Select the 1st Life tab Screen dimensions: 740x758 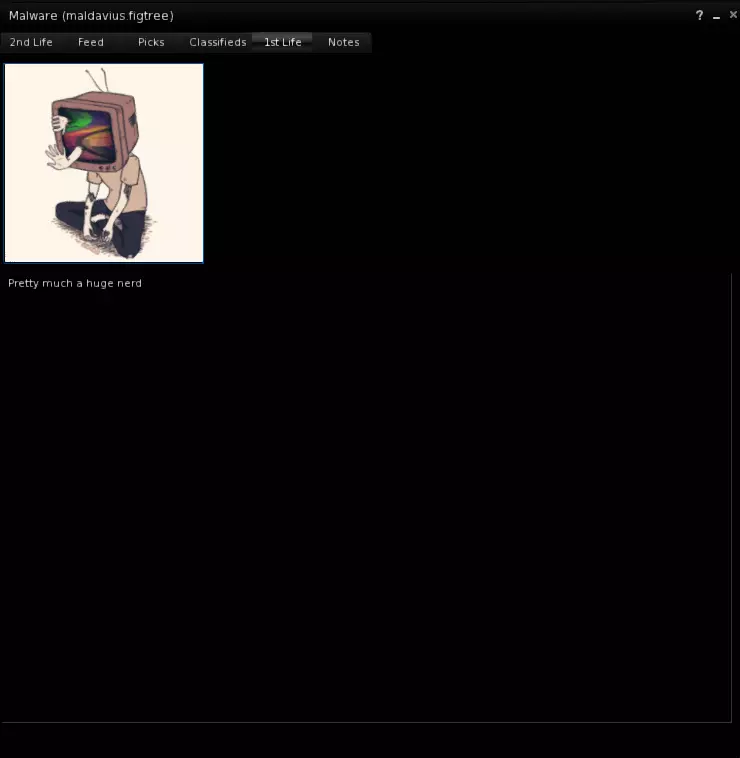(x=283, y=42)
